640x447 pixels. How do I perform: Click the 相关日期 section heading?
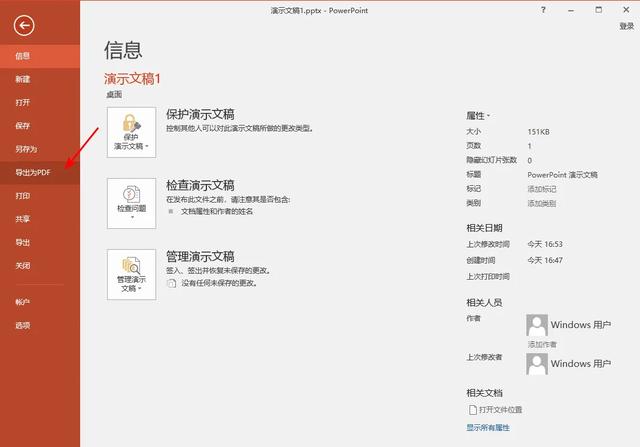(484, 228)
